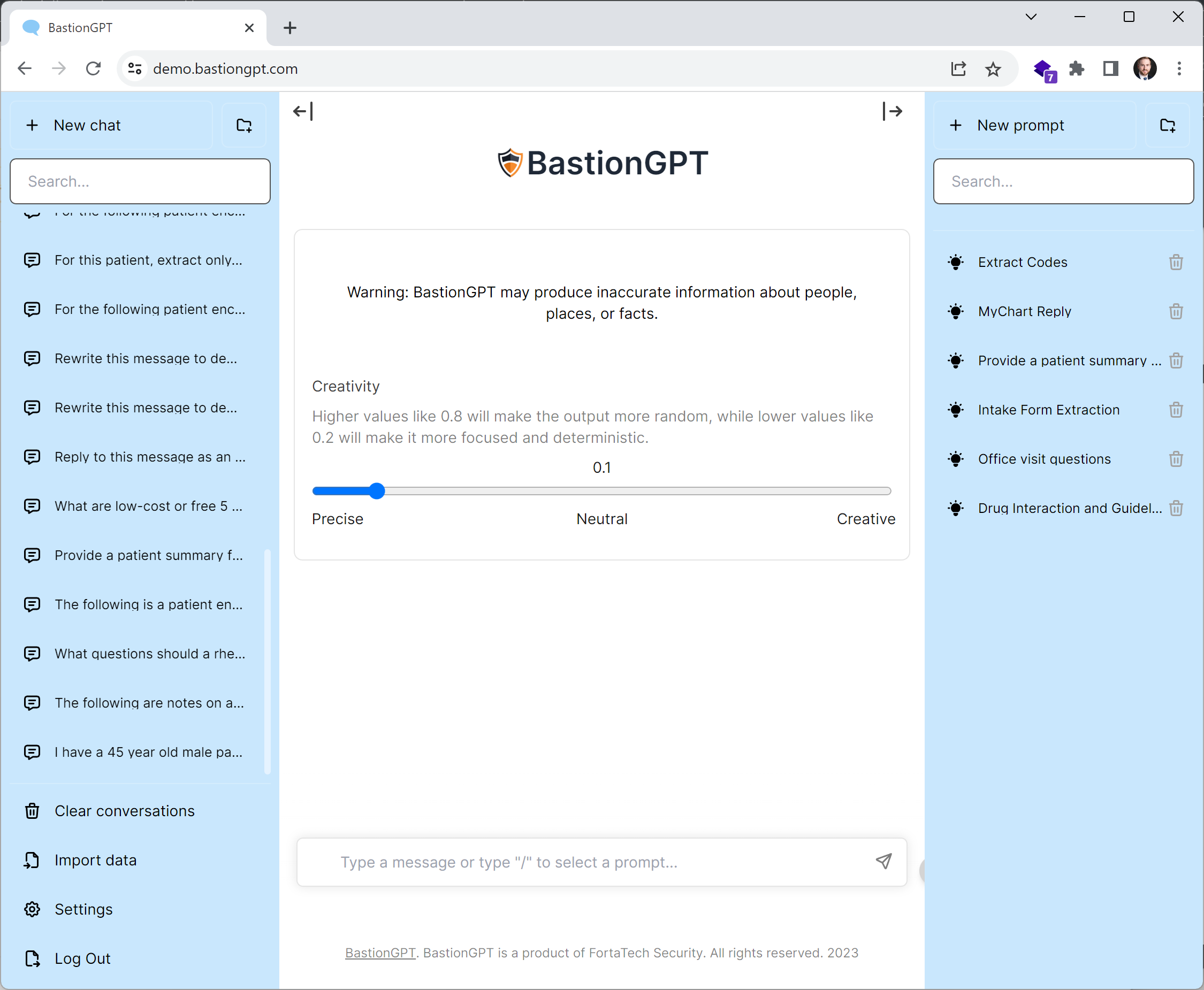Collapse the right prompt sidebar
The width and height of the screenshot is (1204, 990).
click(892, 111)
